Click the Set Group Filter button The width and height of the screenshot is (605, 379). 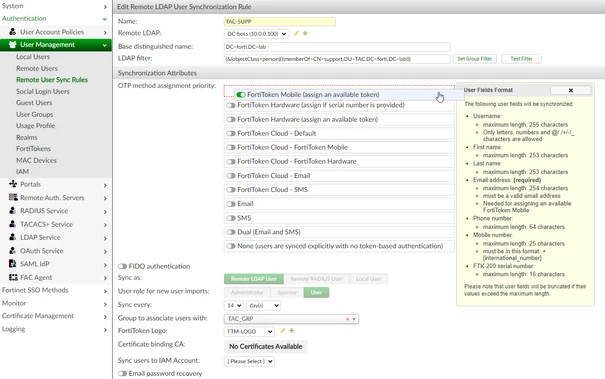[475, 59]
